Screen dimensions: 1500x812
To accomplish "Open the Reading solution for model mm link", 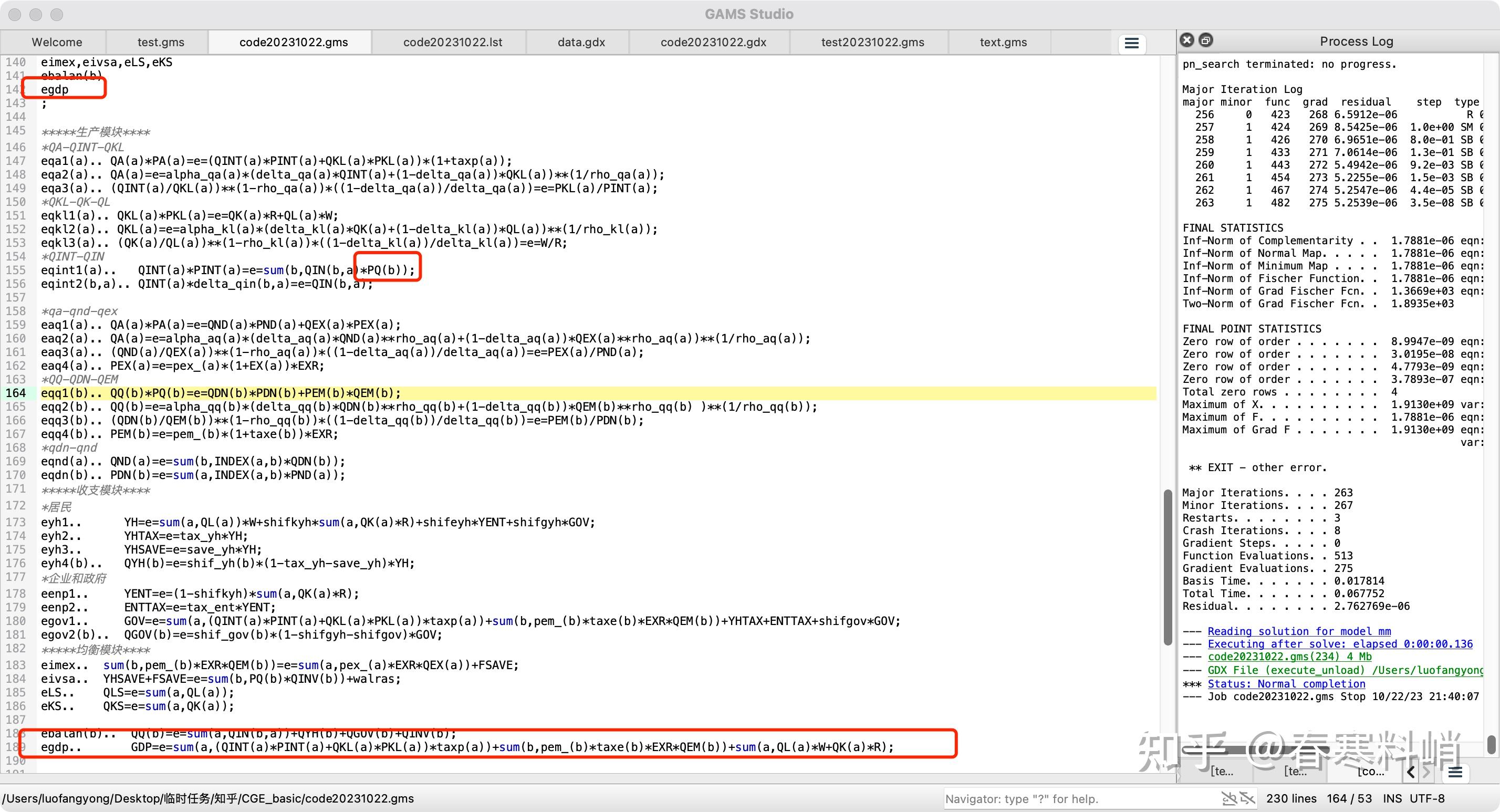I will coord(1298,631).
